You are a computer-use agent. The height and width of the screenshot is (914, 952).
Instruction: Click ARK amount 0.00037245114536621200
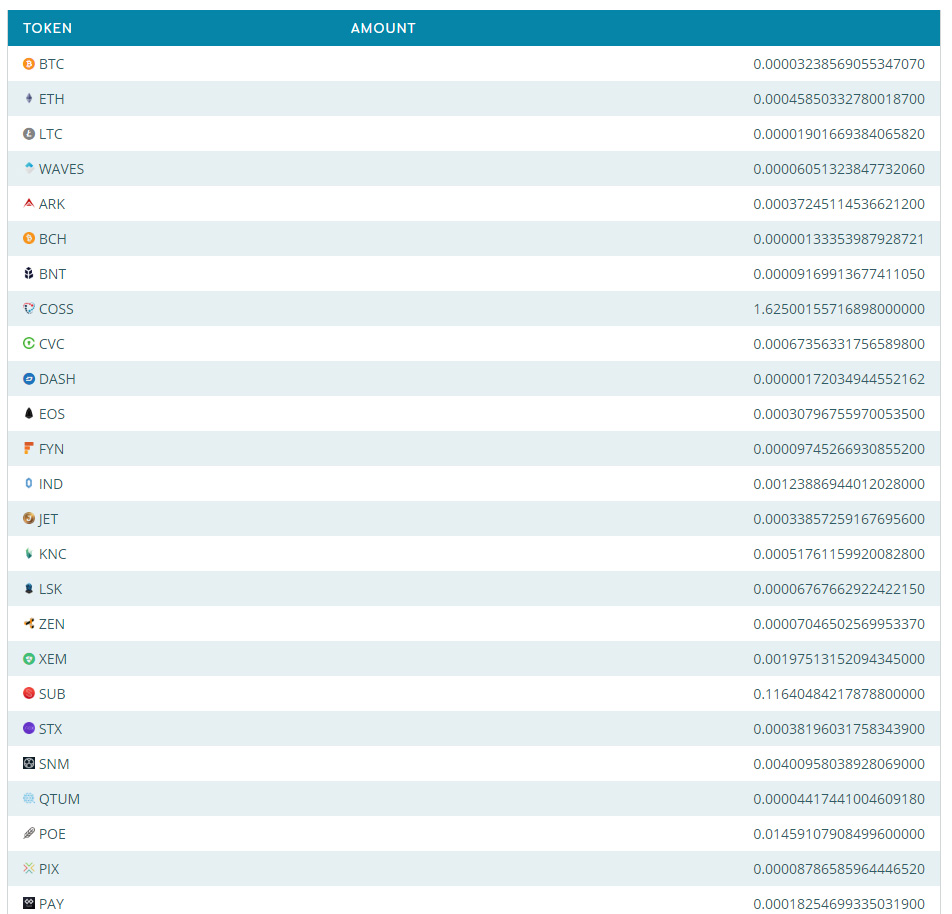[x=839, y=204]
